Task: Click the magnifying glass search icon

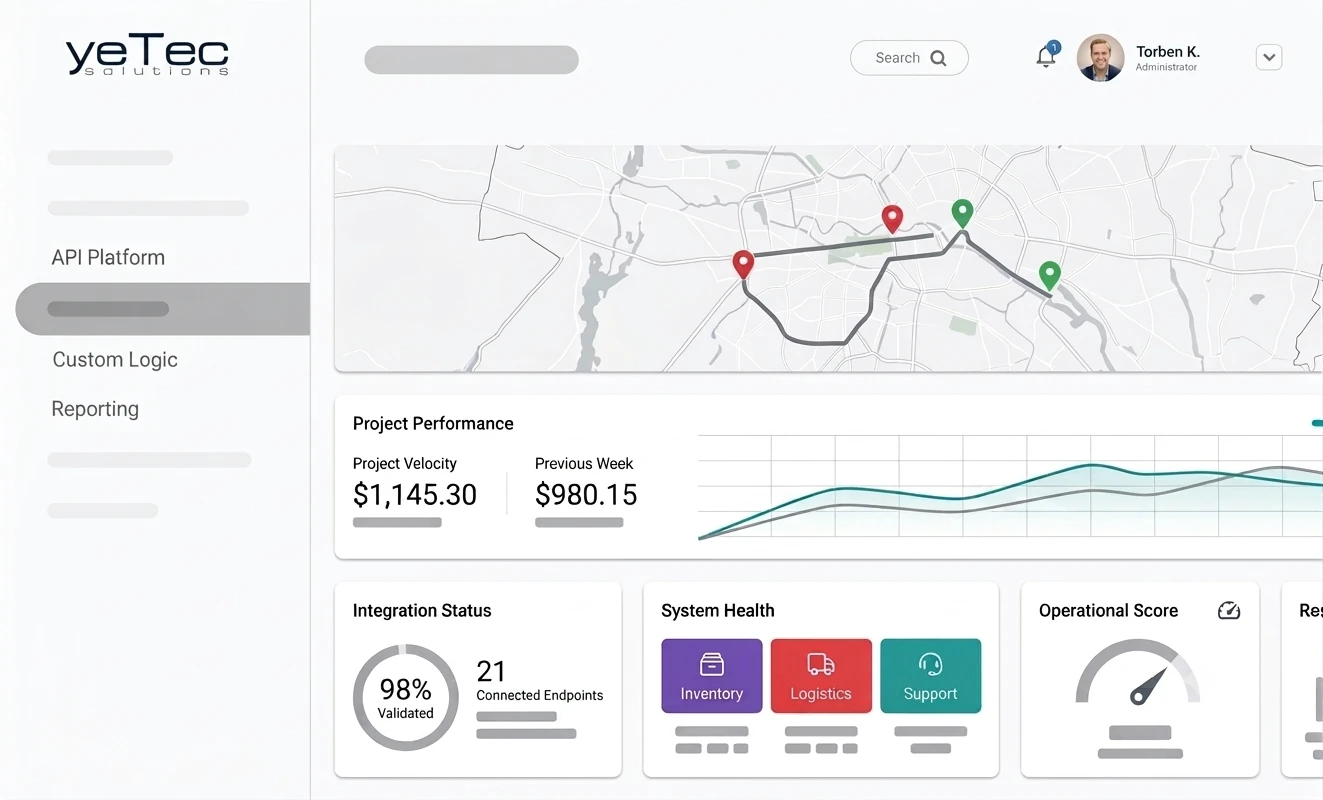Action: [938, 58]
